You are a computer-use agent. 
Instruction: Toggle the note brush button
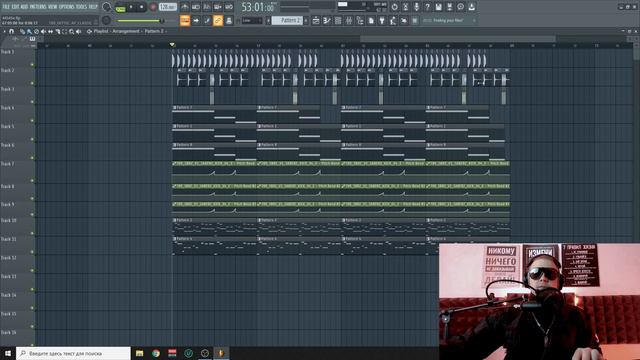coord(207,20)
